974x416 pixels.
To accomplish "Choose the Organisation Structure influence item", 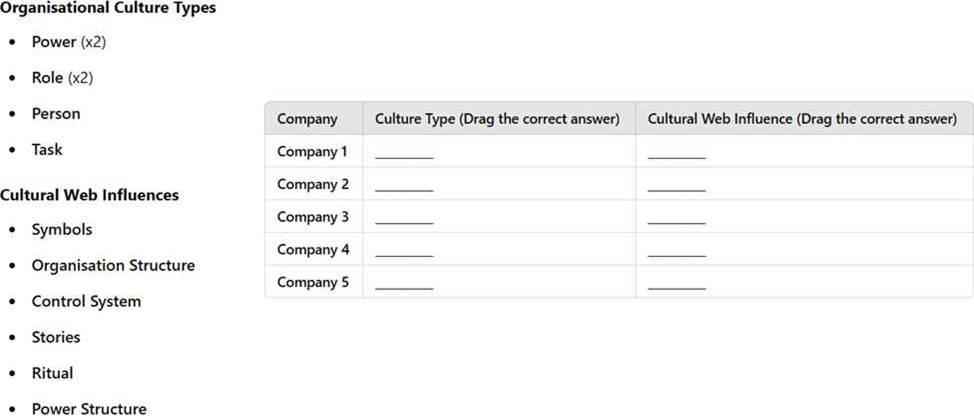I will 113,266.
